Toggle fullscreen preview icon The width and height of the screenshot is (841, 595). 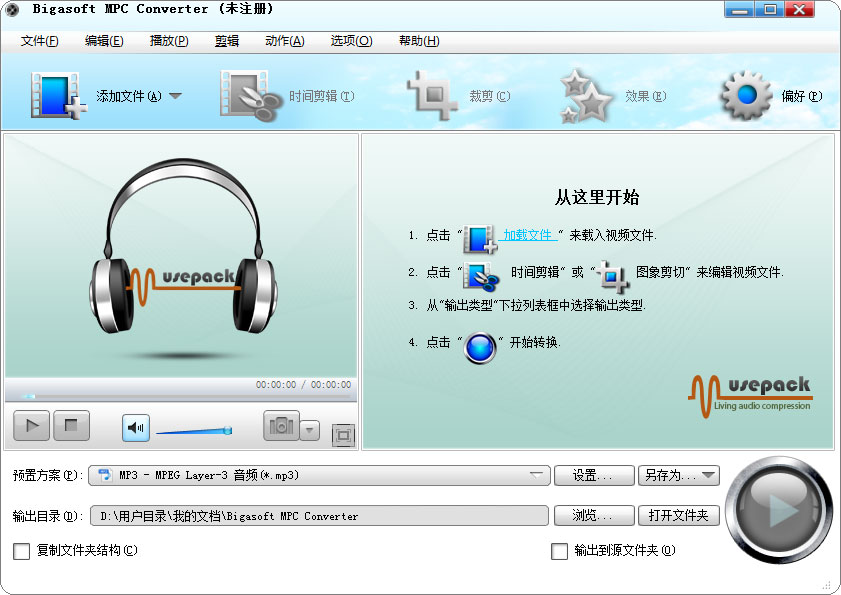tap(343, 435)
